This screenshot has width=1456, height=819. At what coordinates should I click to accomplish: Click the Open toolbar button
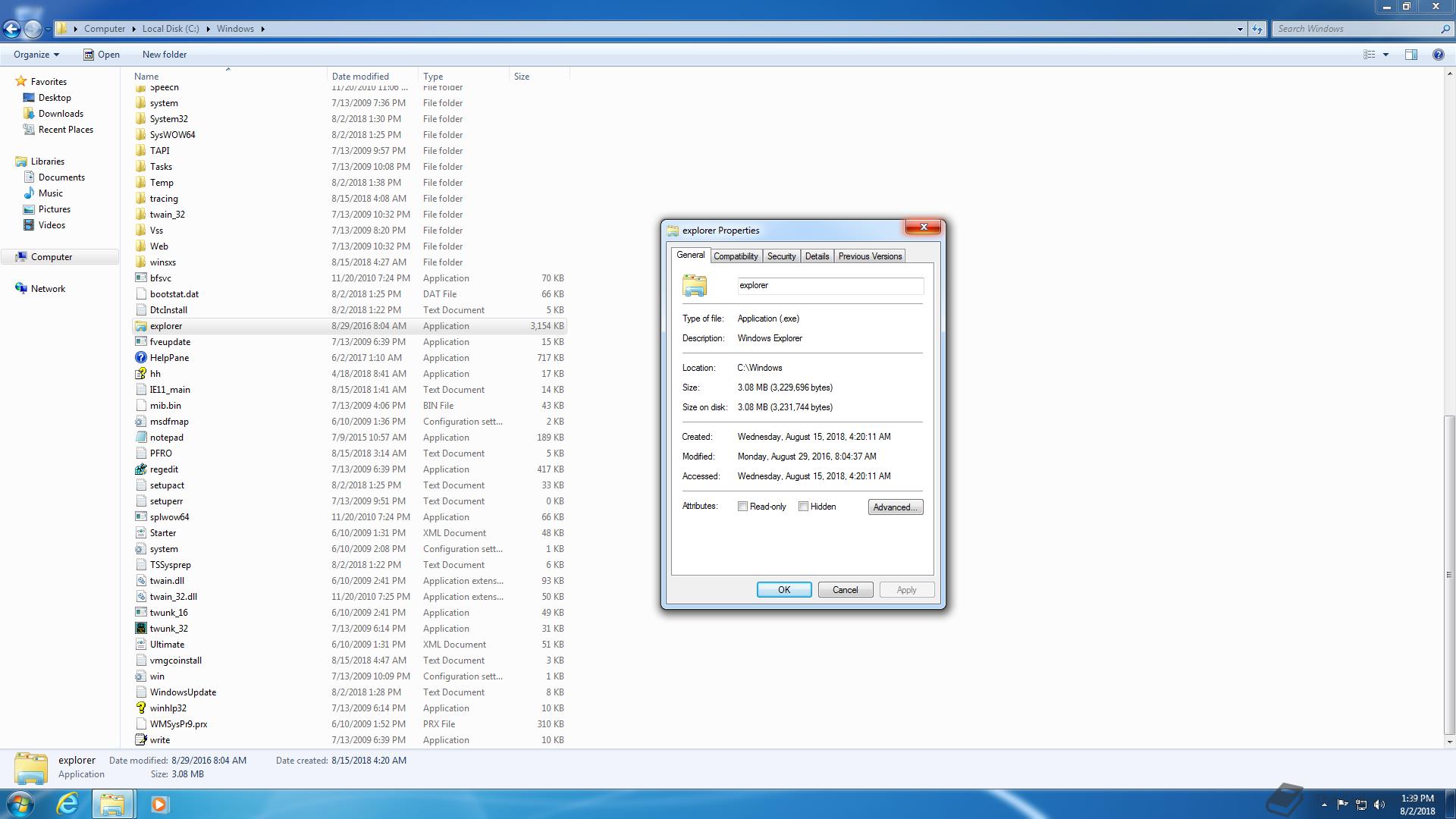coord(102,55)
